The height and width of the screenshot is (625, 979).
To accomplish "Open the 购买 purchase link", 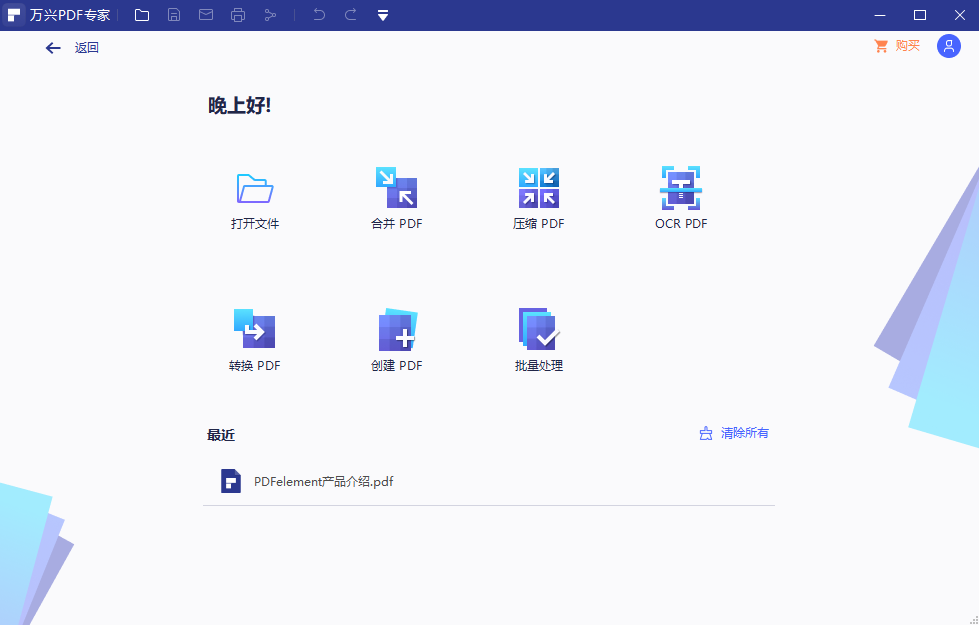I will click(905, 45).
